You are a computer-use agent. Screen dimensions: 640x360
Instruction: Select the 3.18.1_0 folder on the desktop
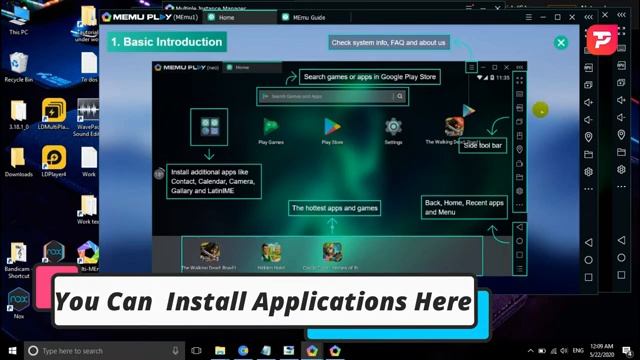[18, 115]
